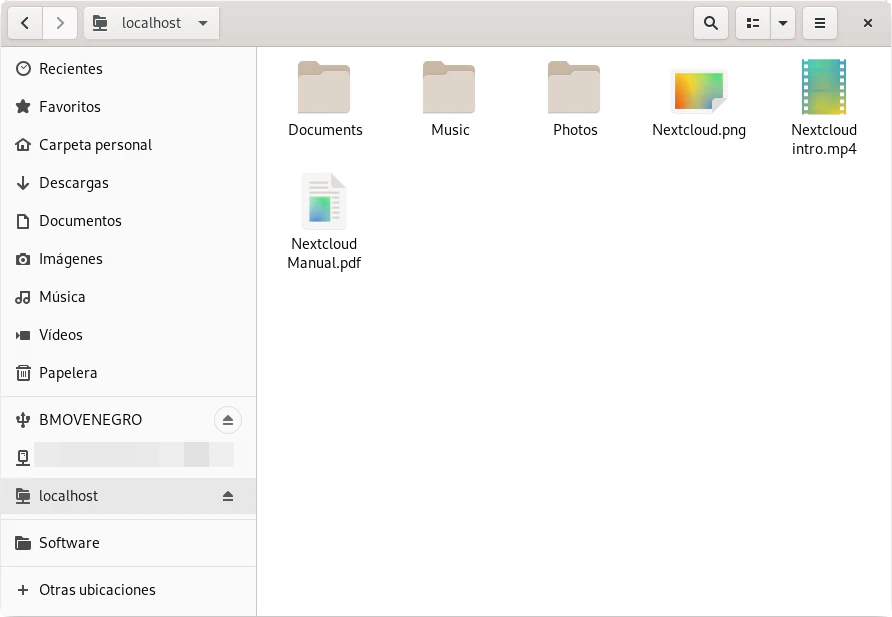The width and height of the screenshot is (892, 617).
Task: Open the Papelera trash location
Action: 68,373
